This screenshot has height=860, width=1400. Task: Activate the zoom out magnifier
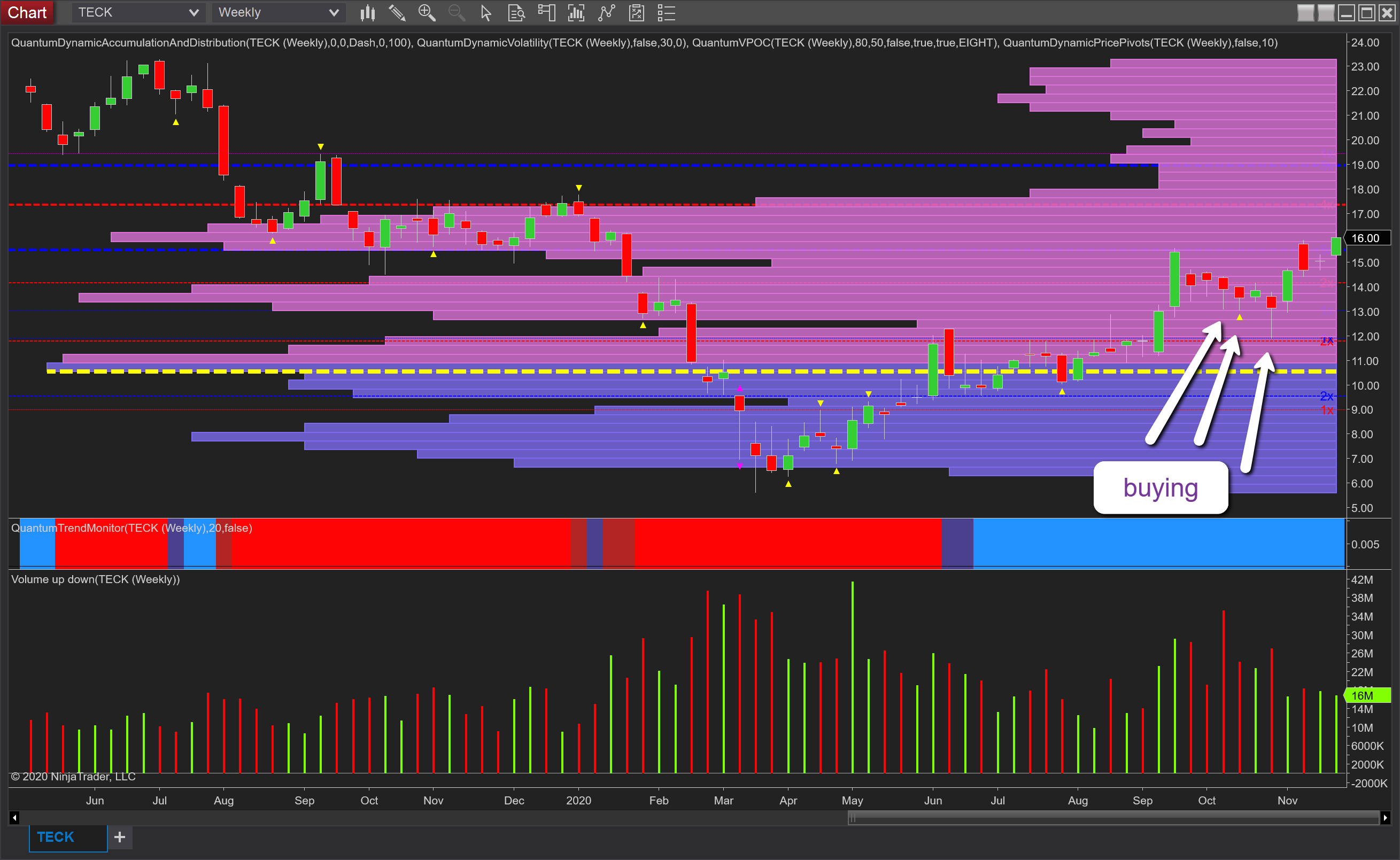tap(456, 12)
